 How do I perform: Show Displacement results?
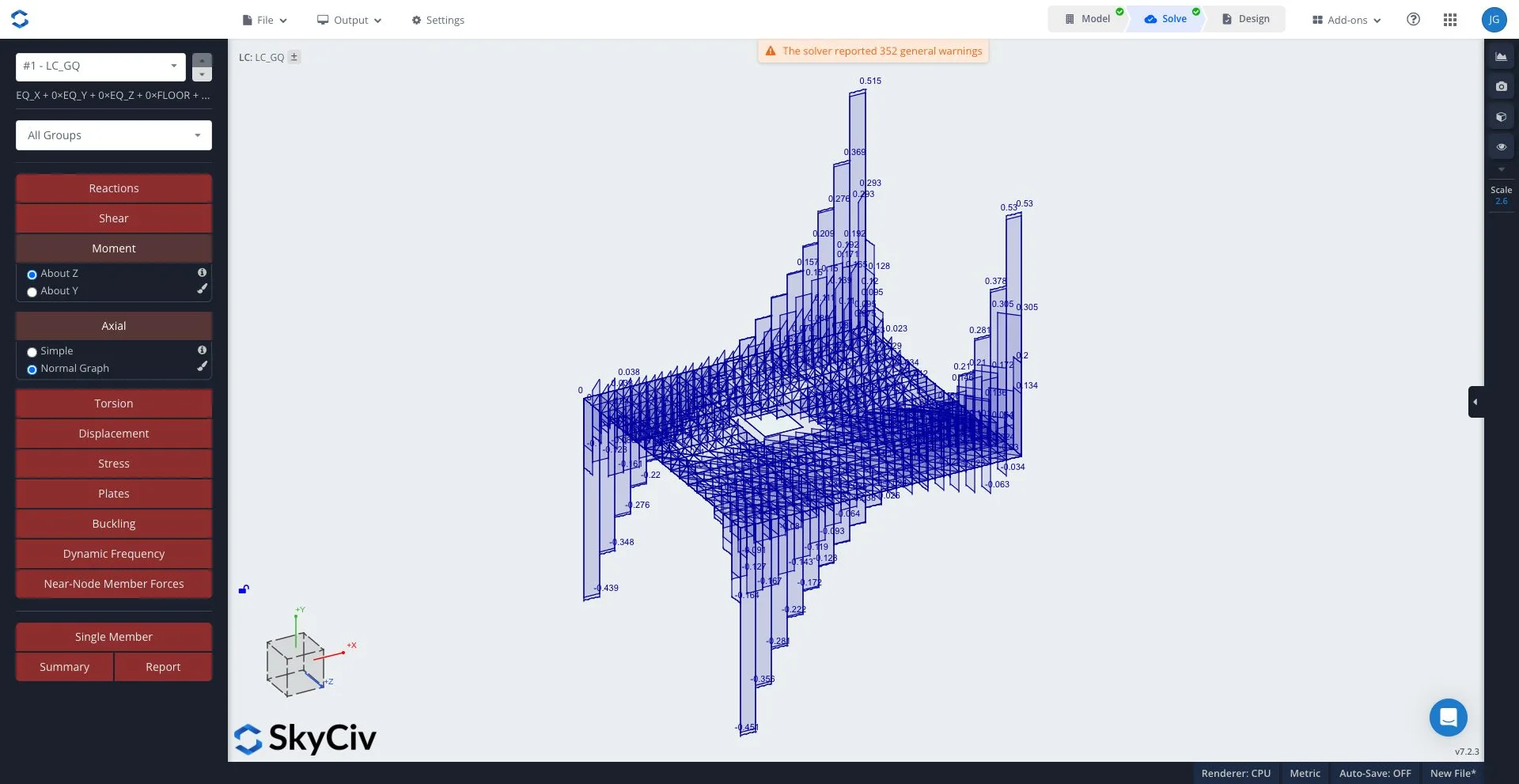(114, 434)
